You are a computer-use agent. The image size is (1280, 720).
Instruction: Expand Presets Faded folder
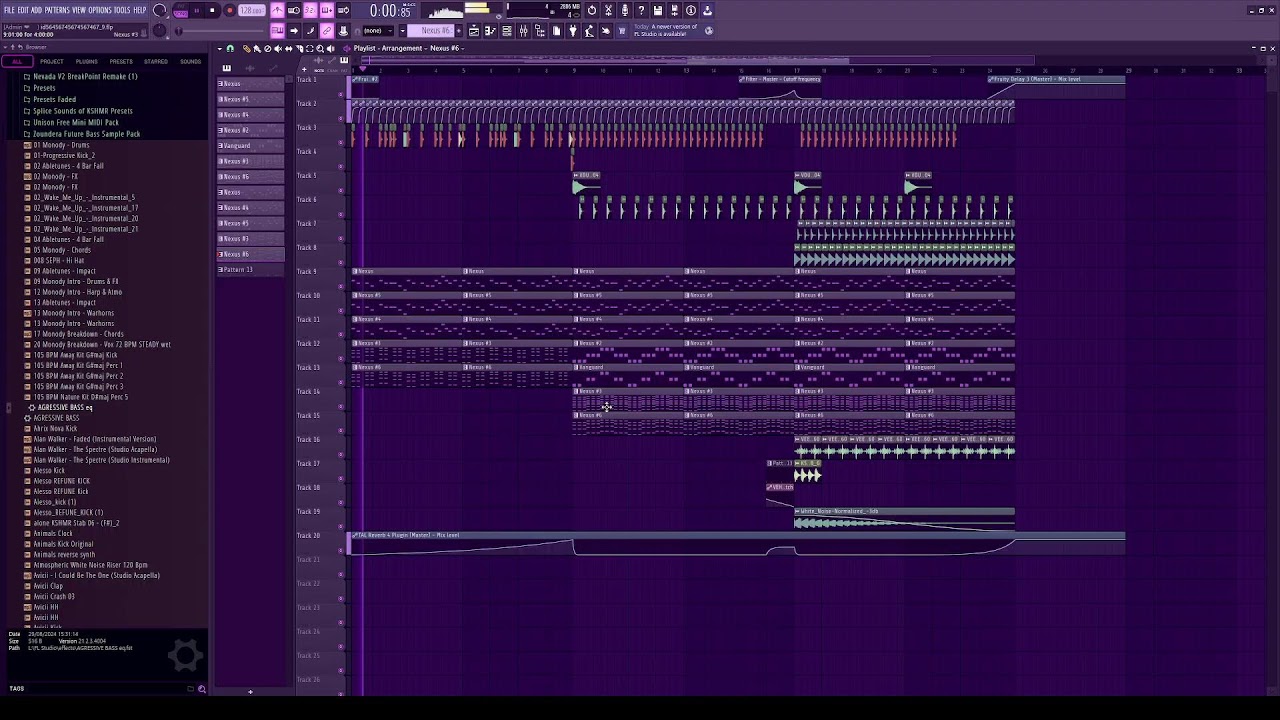[54, 99]
